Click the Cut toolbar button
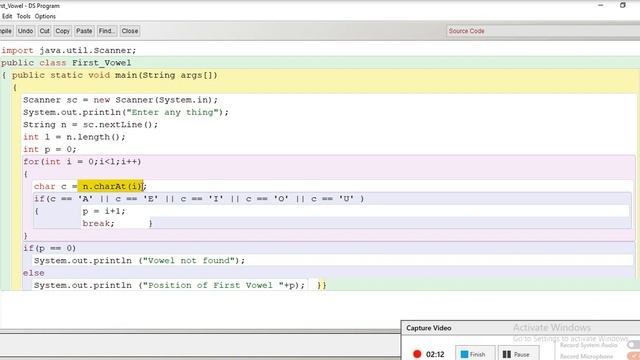 pos(44,31)
